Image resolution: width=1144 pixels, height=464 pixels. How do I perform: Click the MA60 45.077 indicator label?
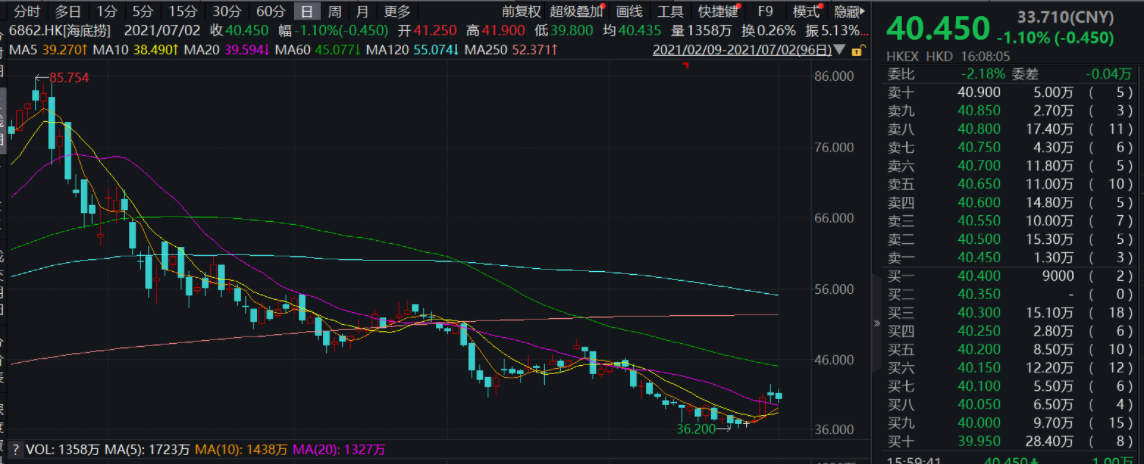(x=320, y=50)
